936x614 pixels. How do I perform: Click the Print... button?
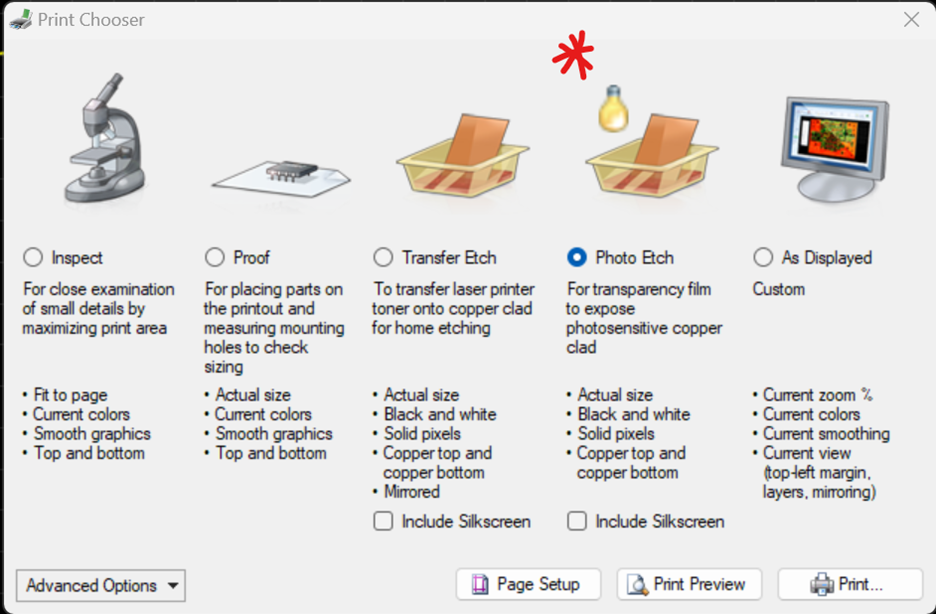(850, 584)
